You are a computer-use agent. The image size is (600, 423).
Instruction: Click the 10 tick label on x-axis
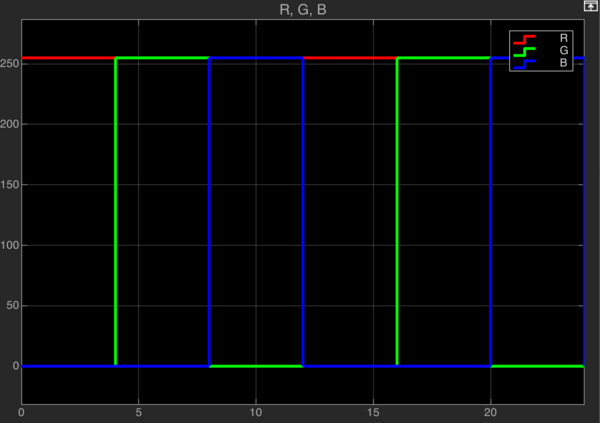[x=256, y=411]
